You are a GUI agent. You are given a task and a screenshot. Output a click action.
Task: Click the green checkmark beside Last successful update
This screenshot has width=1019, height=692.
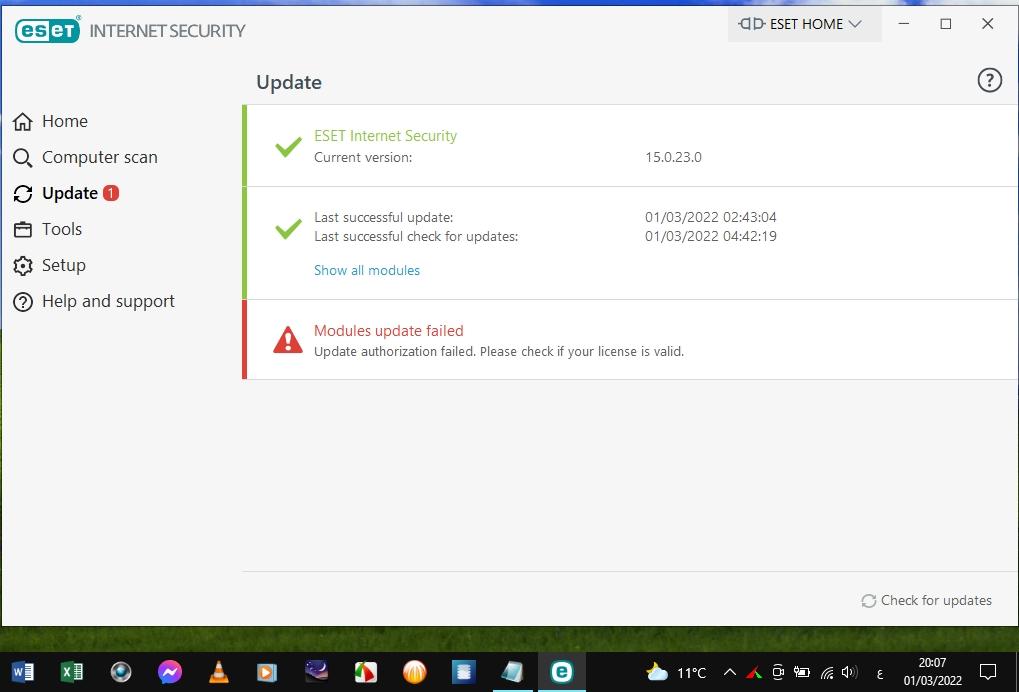[x=288, y=227]
